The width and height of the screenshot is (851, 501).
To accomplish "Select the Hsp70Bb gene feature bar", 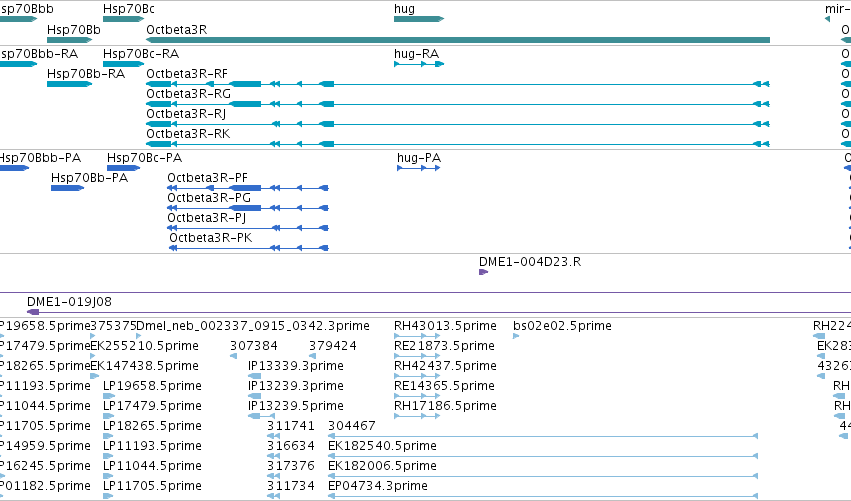I will tap(69, 40).
